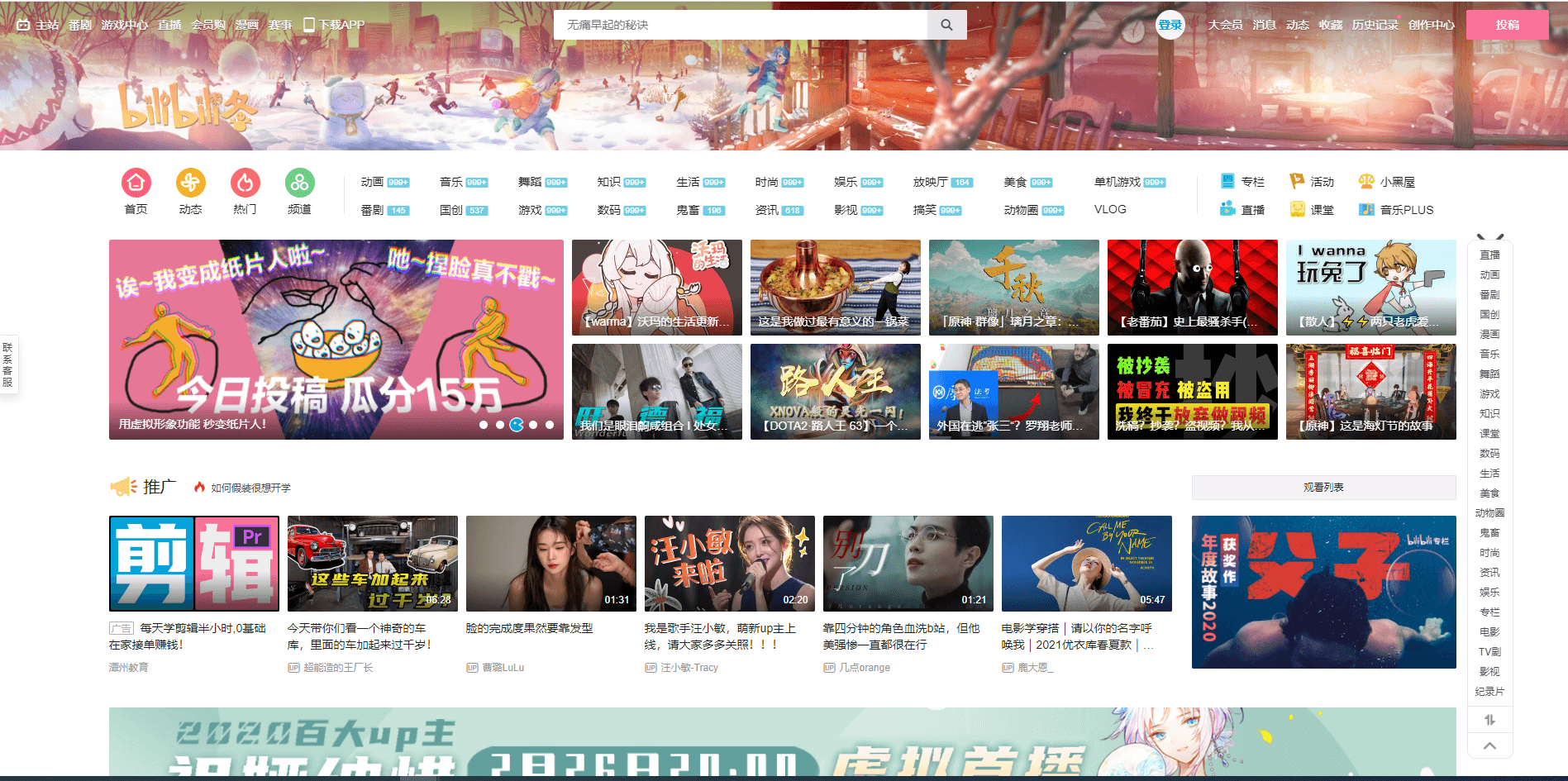
Task: Open the 直播 live icon near 课堂
Action: click(x=1228, y=209)
